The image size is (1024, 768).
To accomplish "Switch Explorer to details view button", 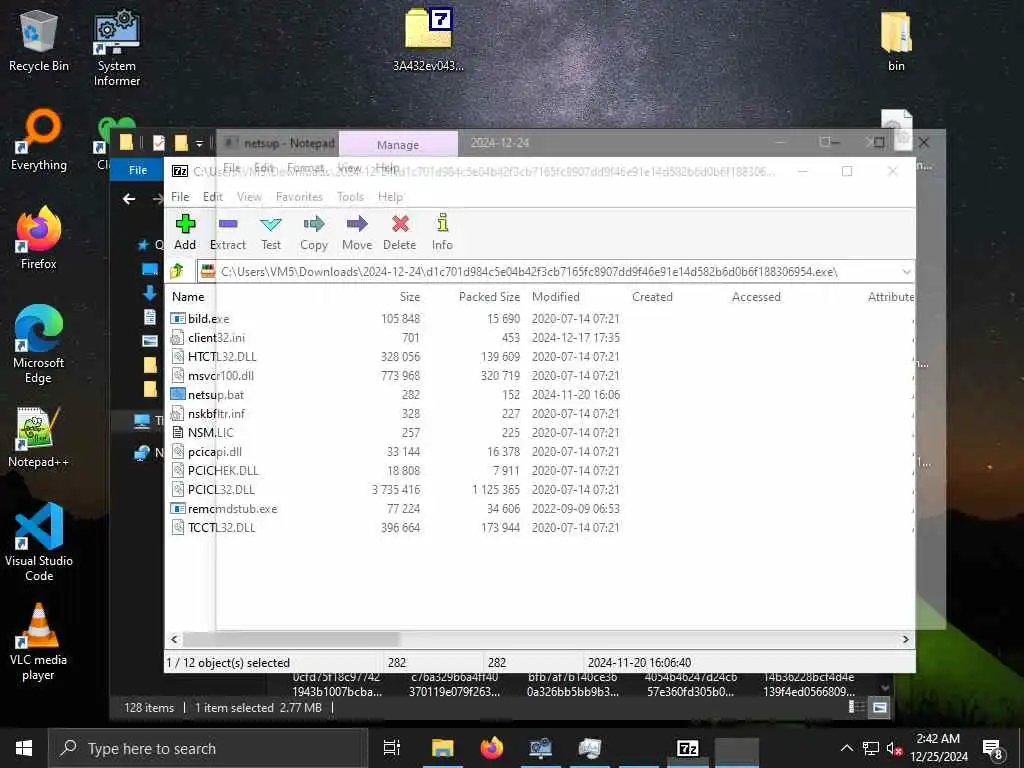I will (856, 707).
